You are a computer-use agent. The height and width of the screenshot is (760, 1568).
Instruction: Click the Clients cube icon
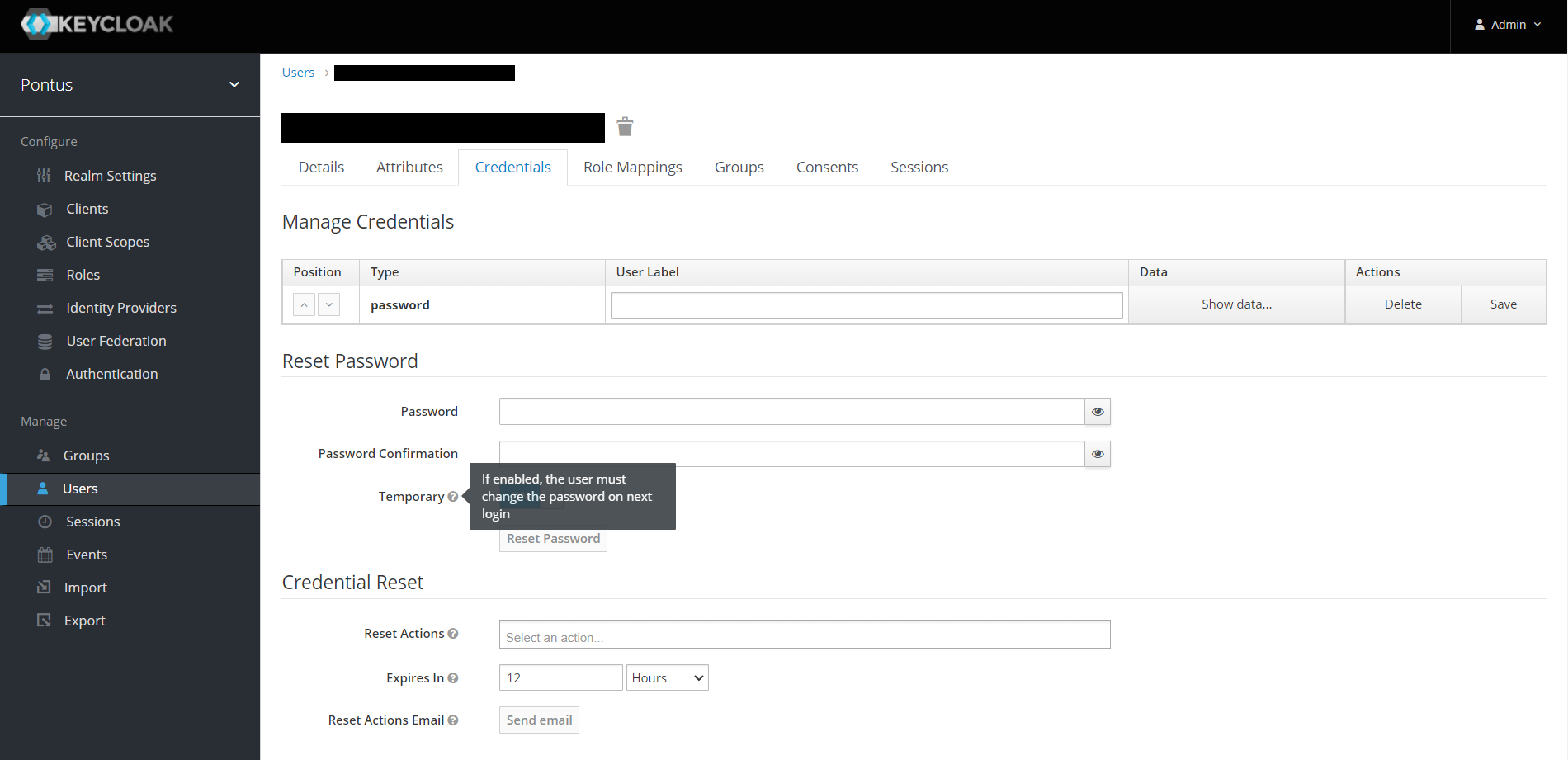pyautogui.click(x=45, y=210)
